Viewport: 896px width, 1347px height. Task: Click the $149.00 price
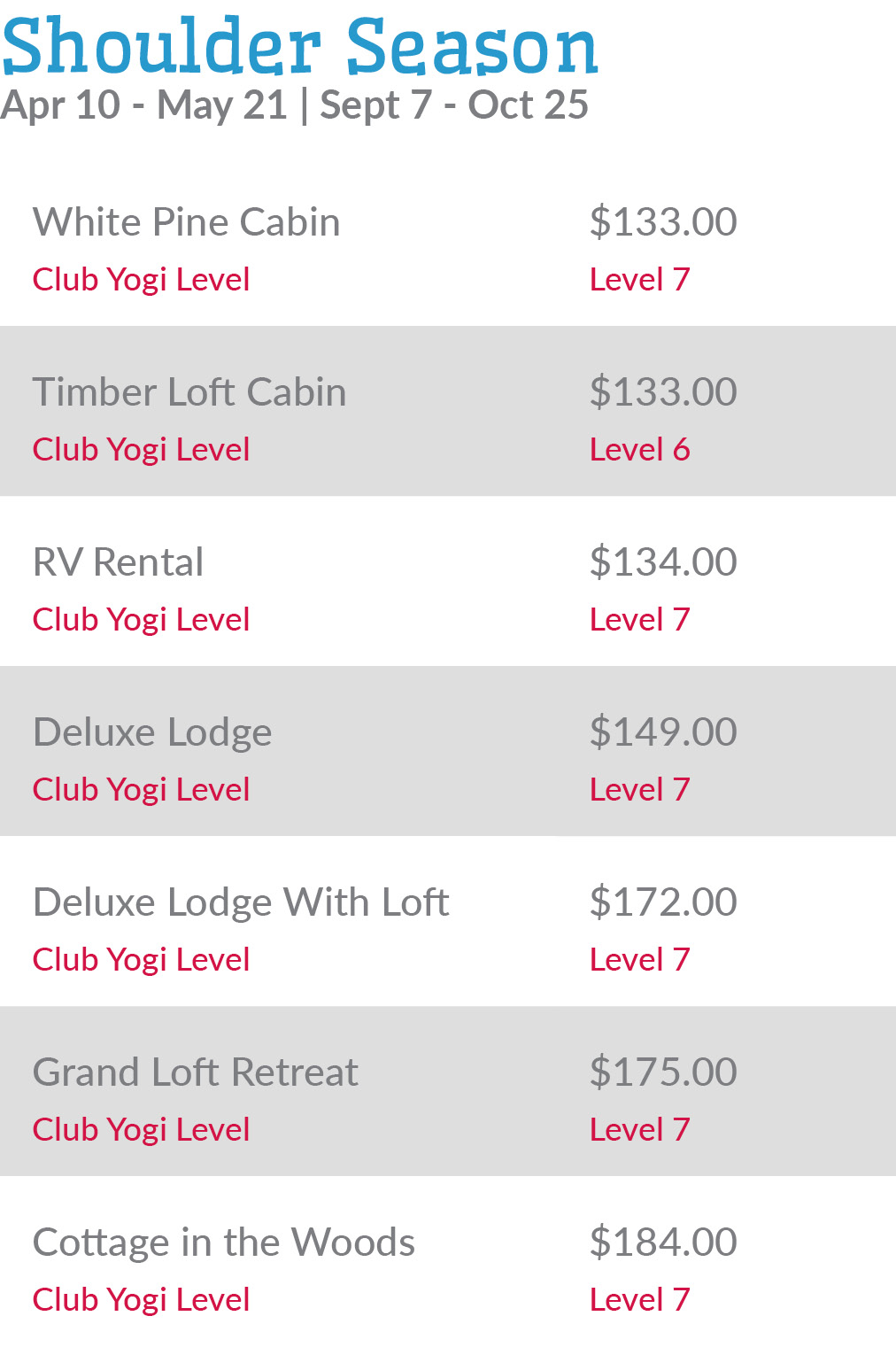click(663, 732)
